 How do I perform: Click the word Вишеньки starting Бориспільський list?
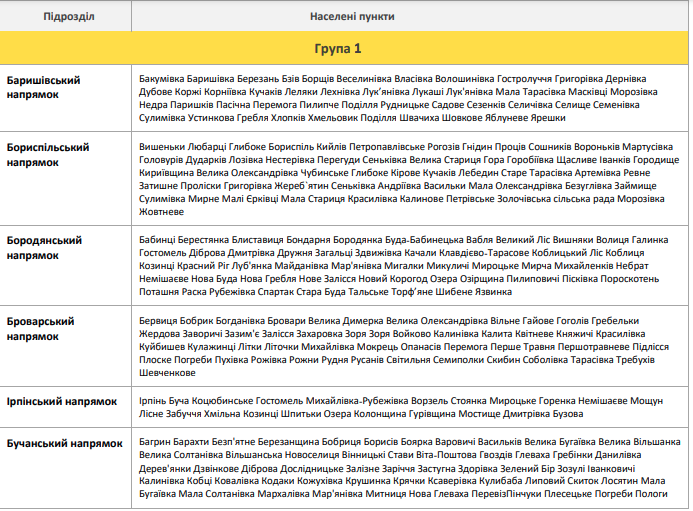point(161,146)
